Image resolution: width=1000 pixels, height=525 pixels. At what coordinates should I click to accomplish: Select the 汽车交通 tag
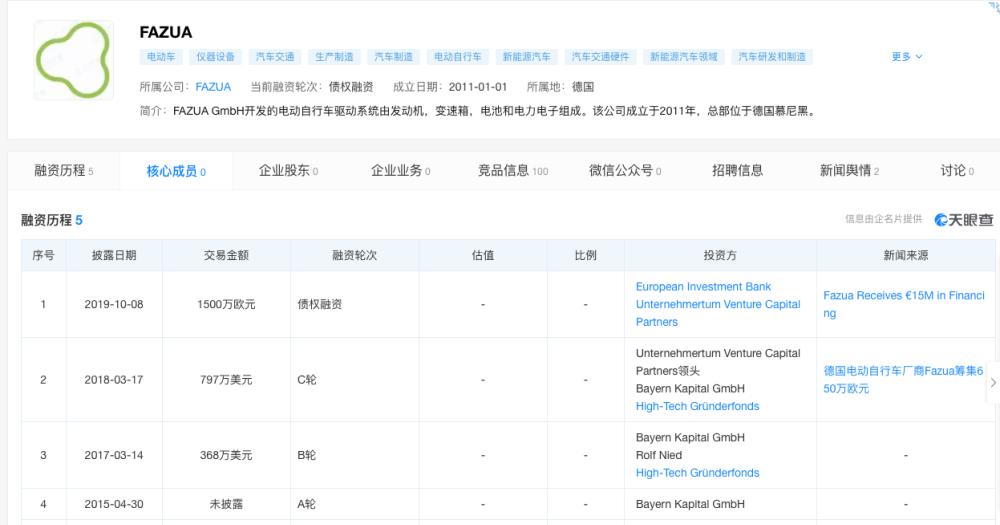275,57
